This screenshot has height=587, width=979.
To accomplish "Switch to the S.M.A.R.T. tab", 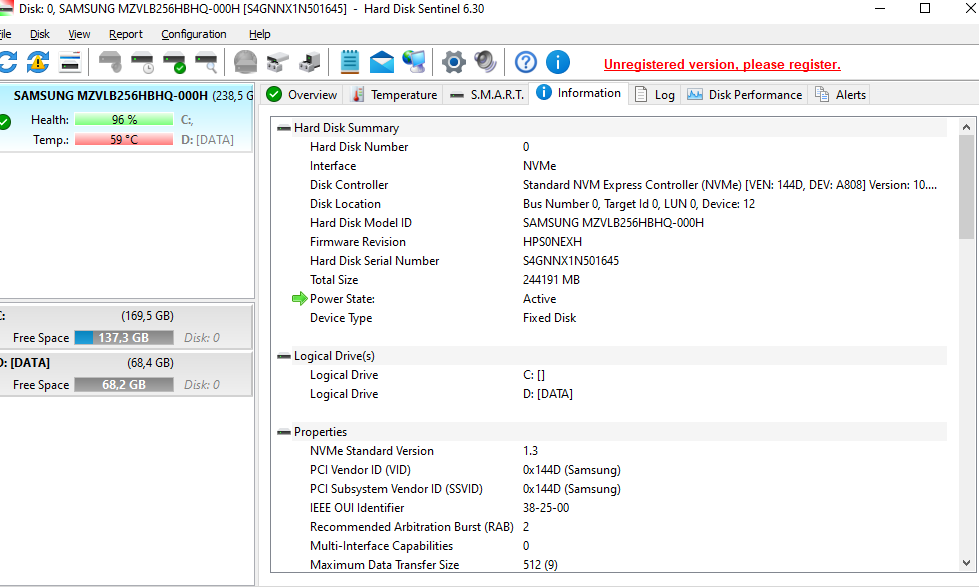I will pyautogui.click(x=488, y=95).
